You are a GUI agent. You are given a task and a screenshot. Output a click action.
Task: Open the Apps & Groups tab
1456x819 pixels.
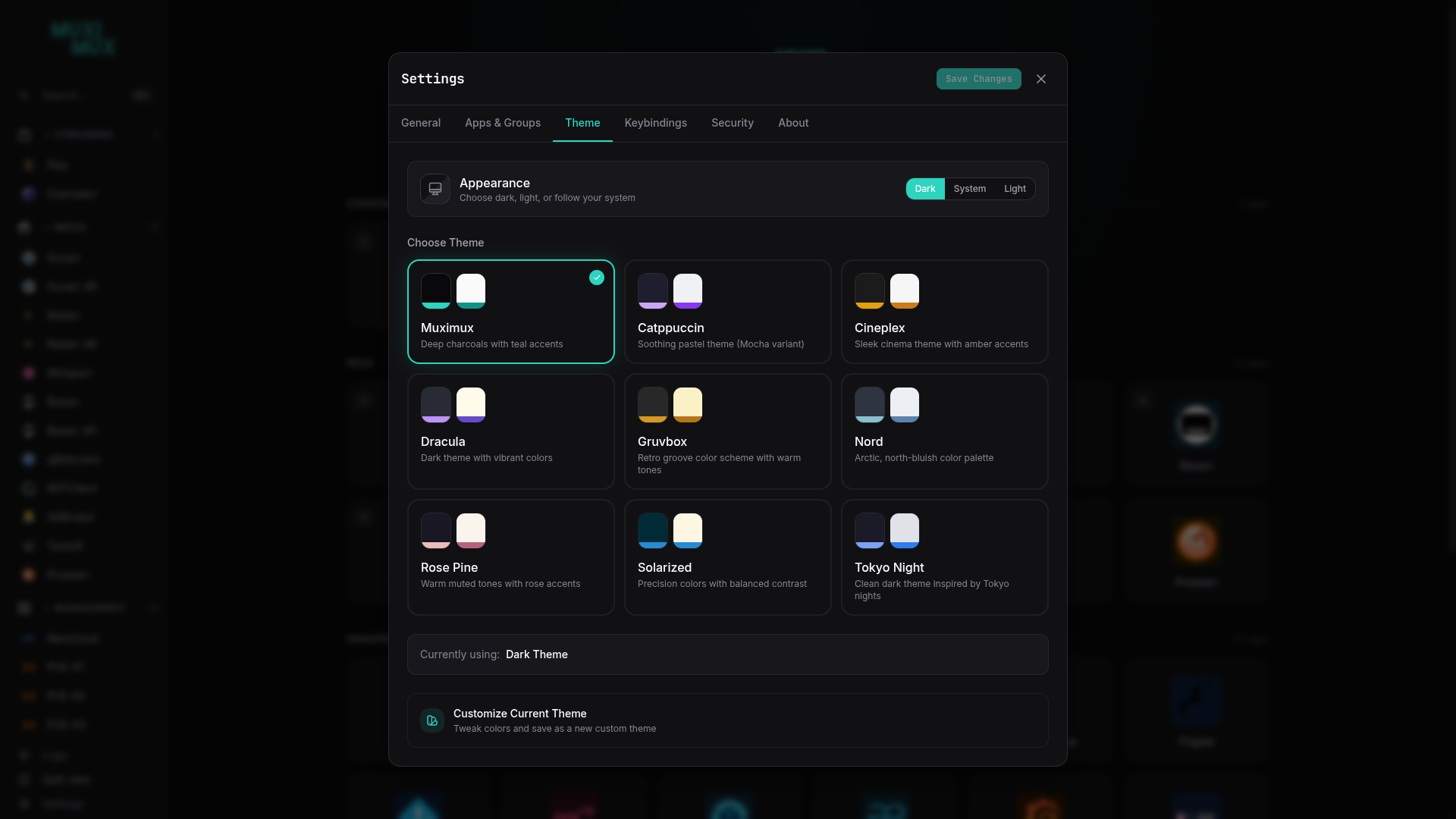(503, 123)
